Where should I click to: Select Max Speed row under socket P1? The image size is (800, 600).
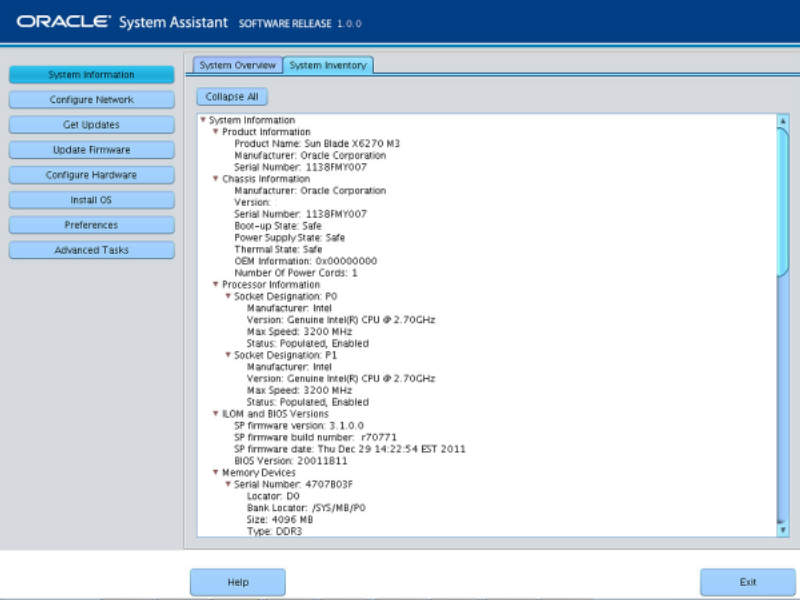click(299, 390)
